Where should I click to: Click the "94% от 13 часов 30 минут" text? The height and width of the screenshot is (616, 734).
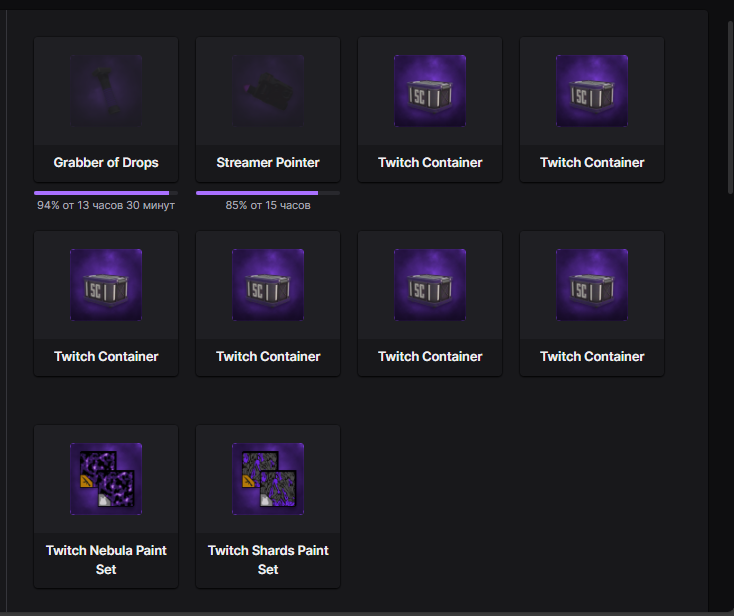coord(106,206)
